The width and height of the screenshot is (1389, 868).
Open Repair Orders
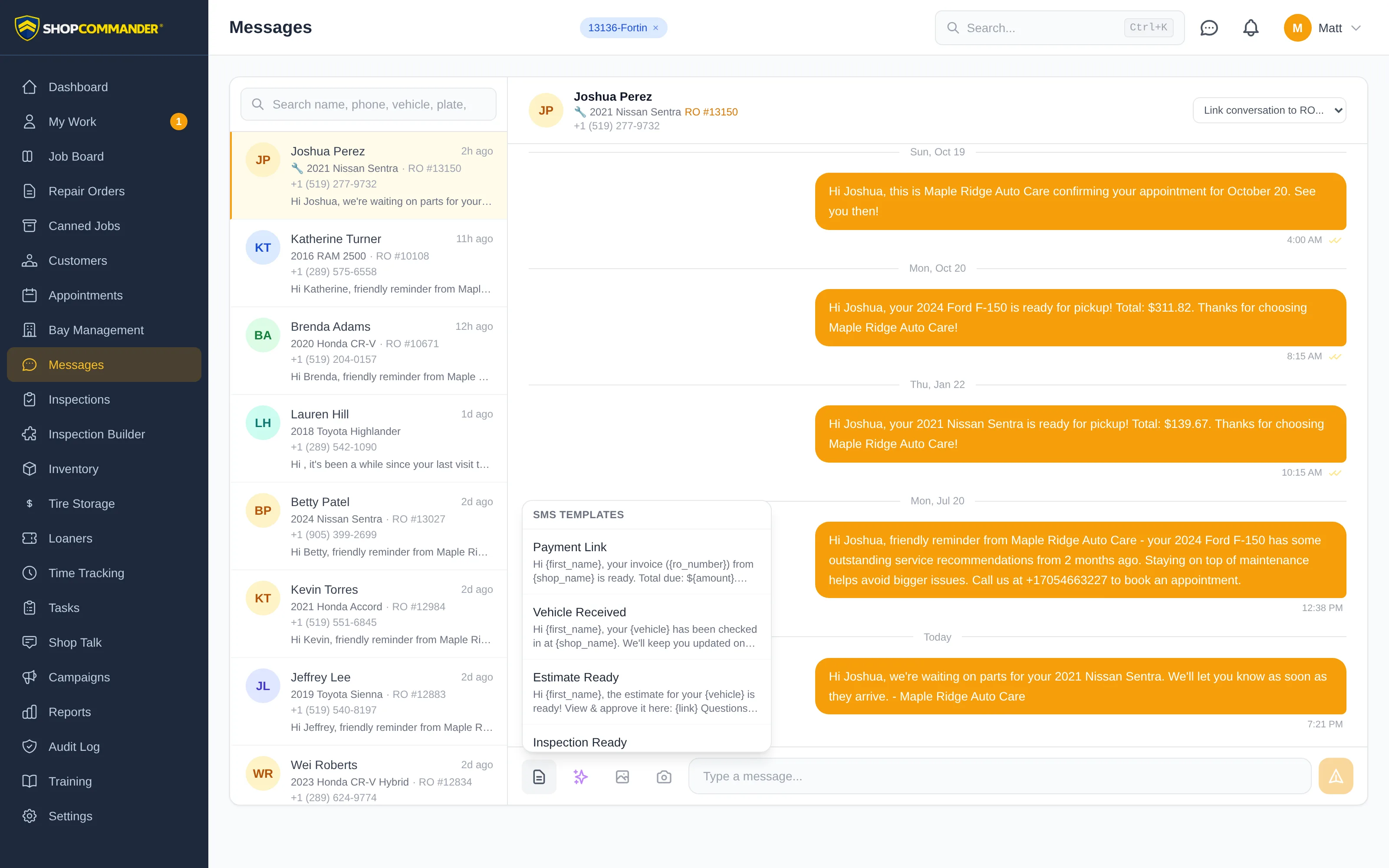tap(104, 191)
